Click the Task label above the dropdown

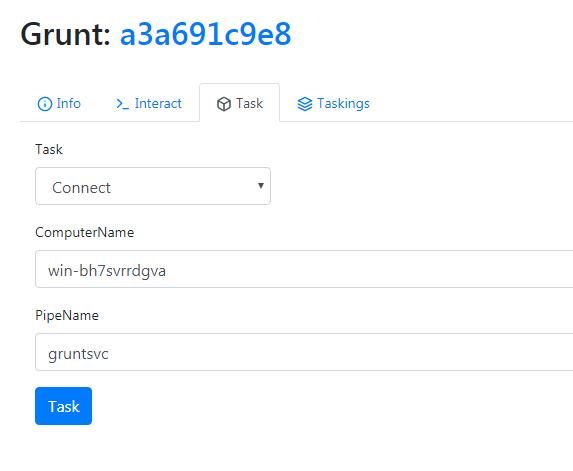[x=49, y=149]
